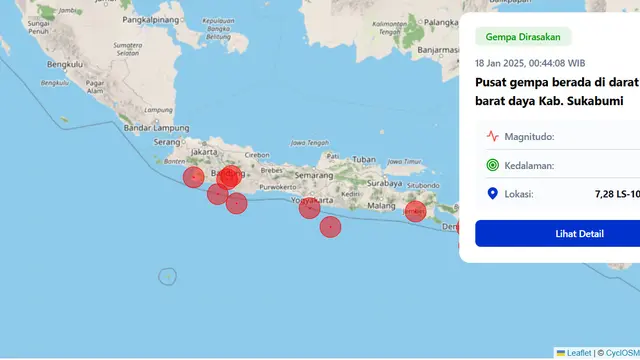The image size is (640, 360).
Task: Click the Magnitudo: label
Action: click(x=529, y=136)
